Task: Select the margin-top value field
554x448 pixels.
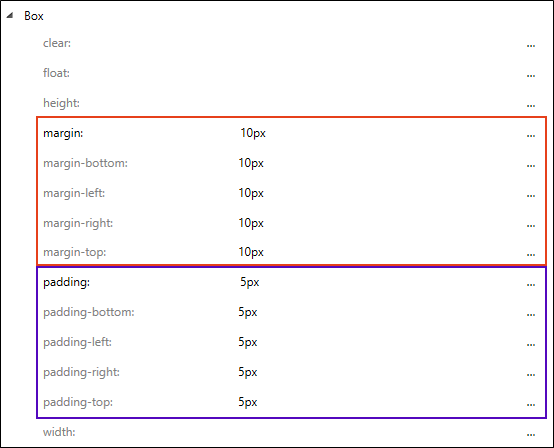Action: pyautogui.click(x=378, y=252)
